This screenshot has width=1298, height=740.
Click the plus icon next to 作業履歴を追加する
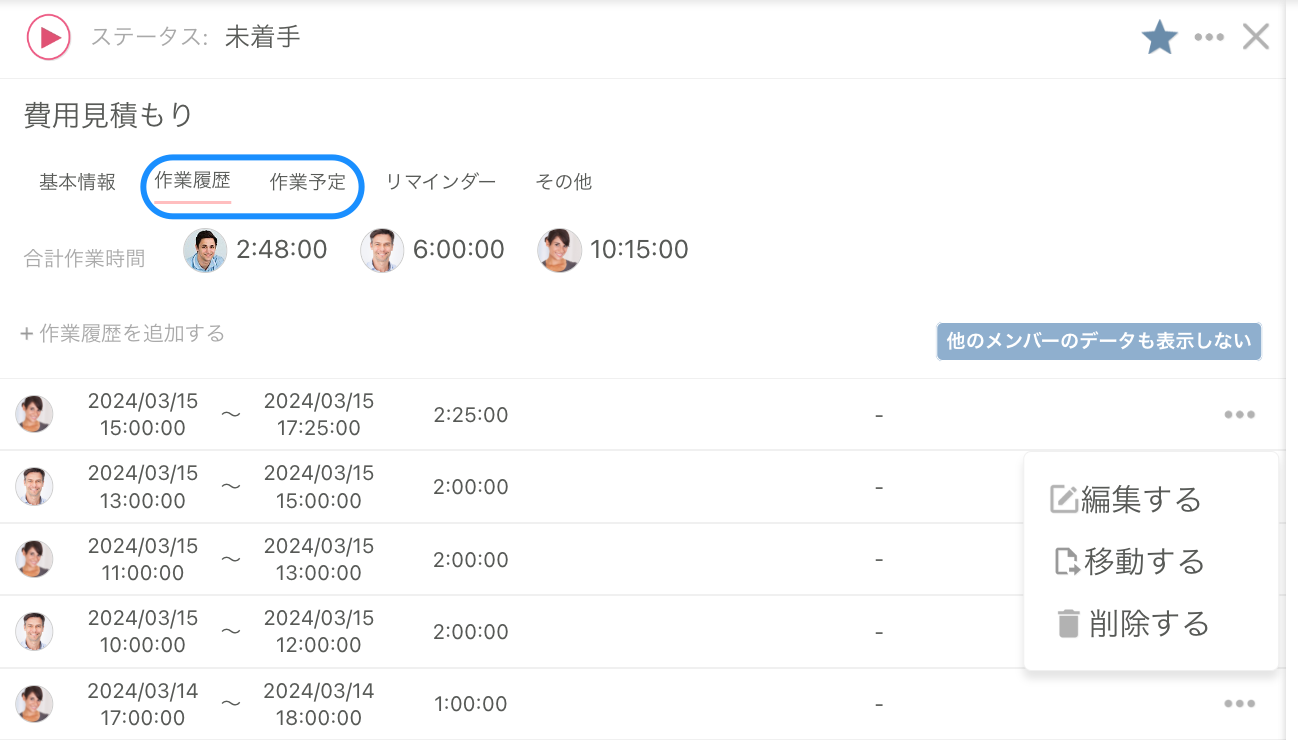[x=25, y=333]
